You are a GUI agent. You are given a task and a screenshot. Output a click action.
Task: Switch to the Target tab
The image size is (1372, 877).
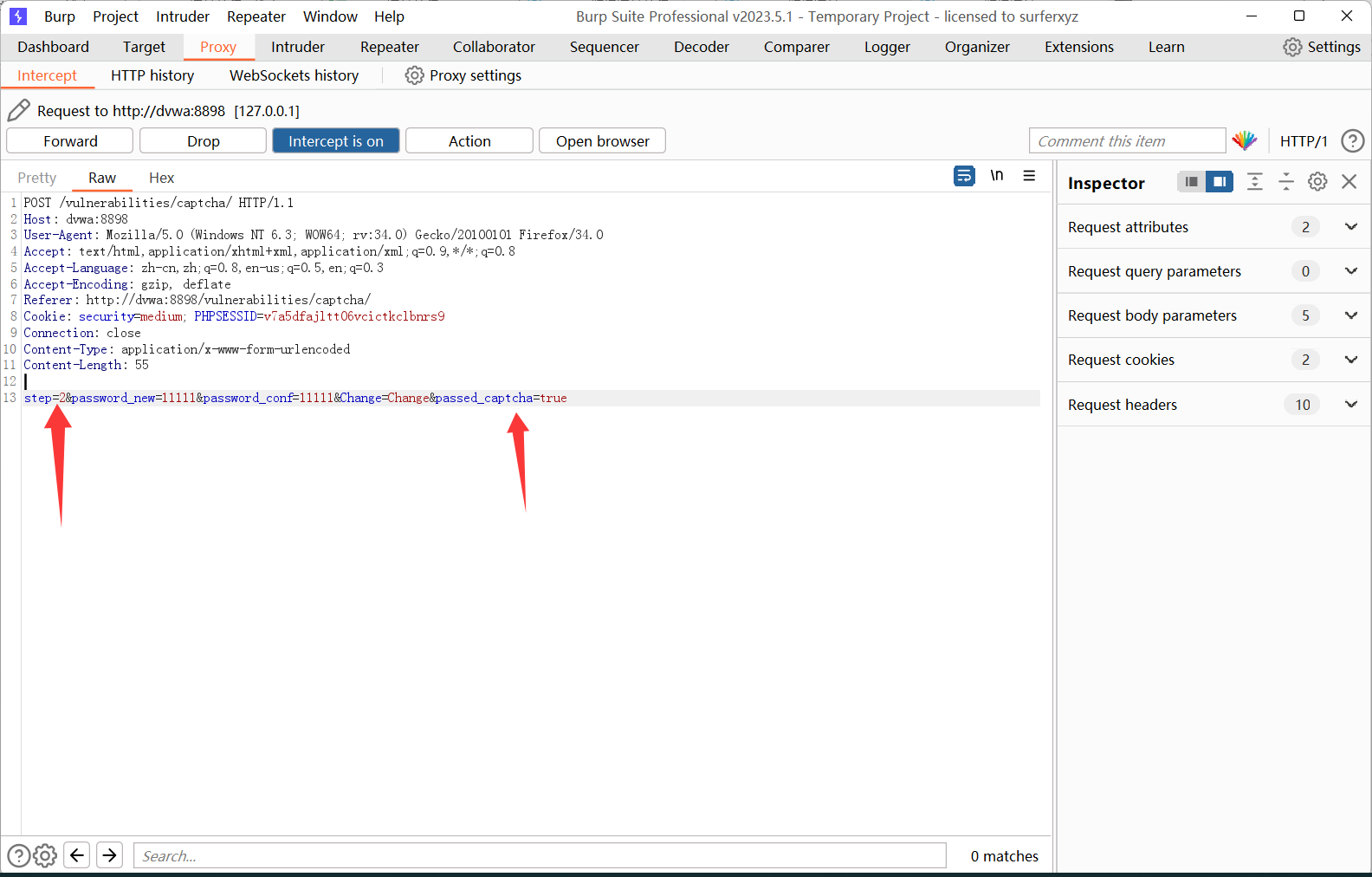[x=144, y=47]
